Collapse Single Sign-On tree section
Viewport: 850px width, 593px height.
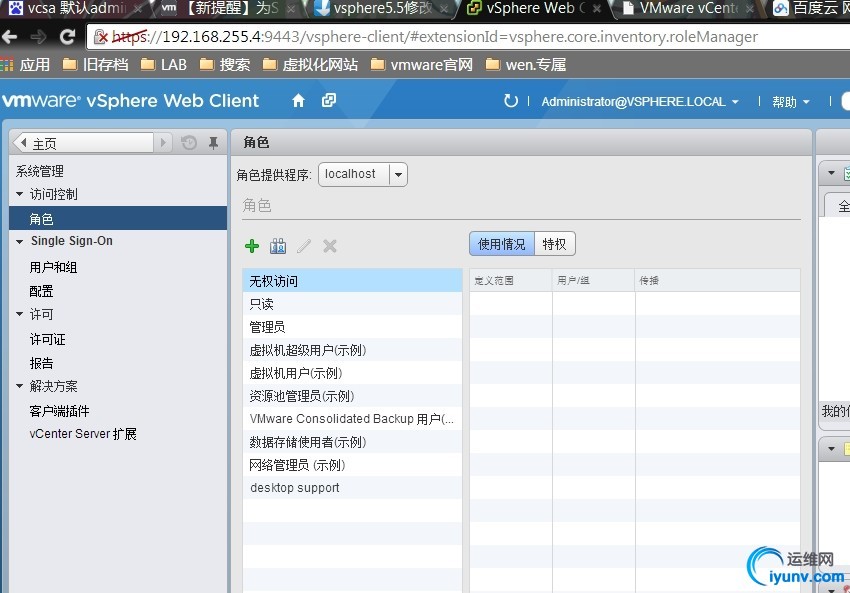click(20, 241)
